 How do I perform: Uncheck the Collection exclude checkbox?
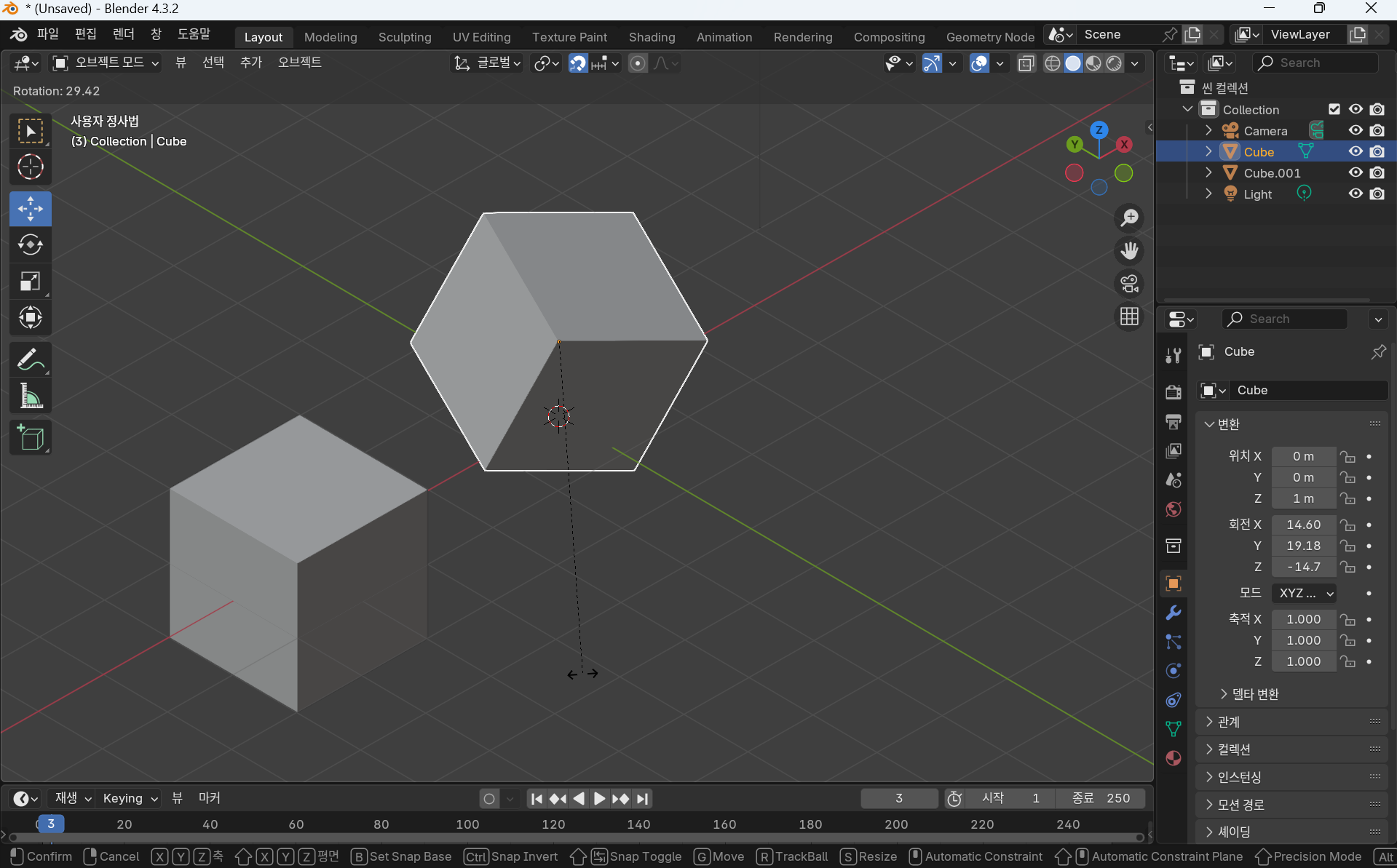tap(1334, 109)
